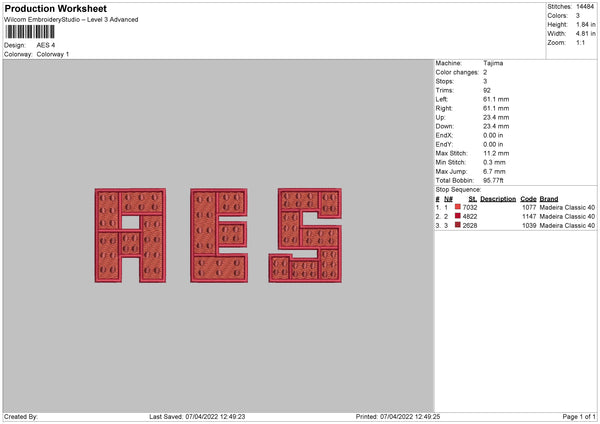Click thread code '1077' in stop sequence
The image size is (600, 424).
click(x=529, y=207)
